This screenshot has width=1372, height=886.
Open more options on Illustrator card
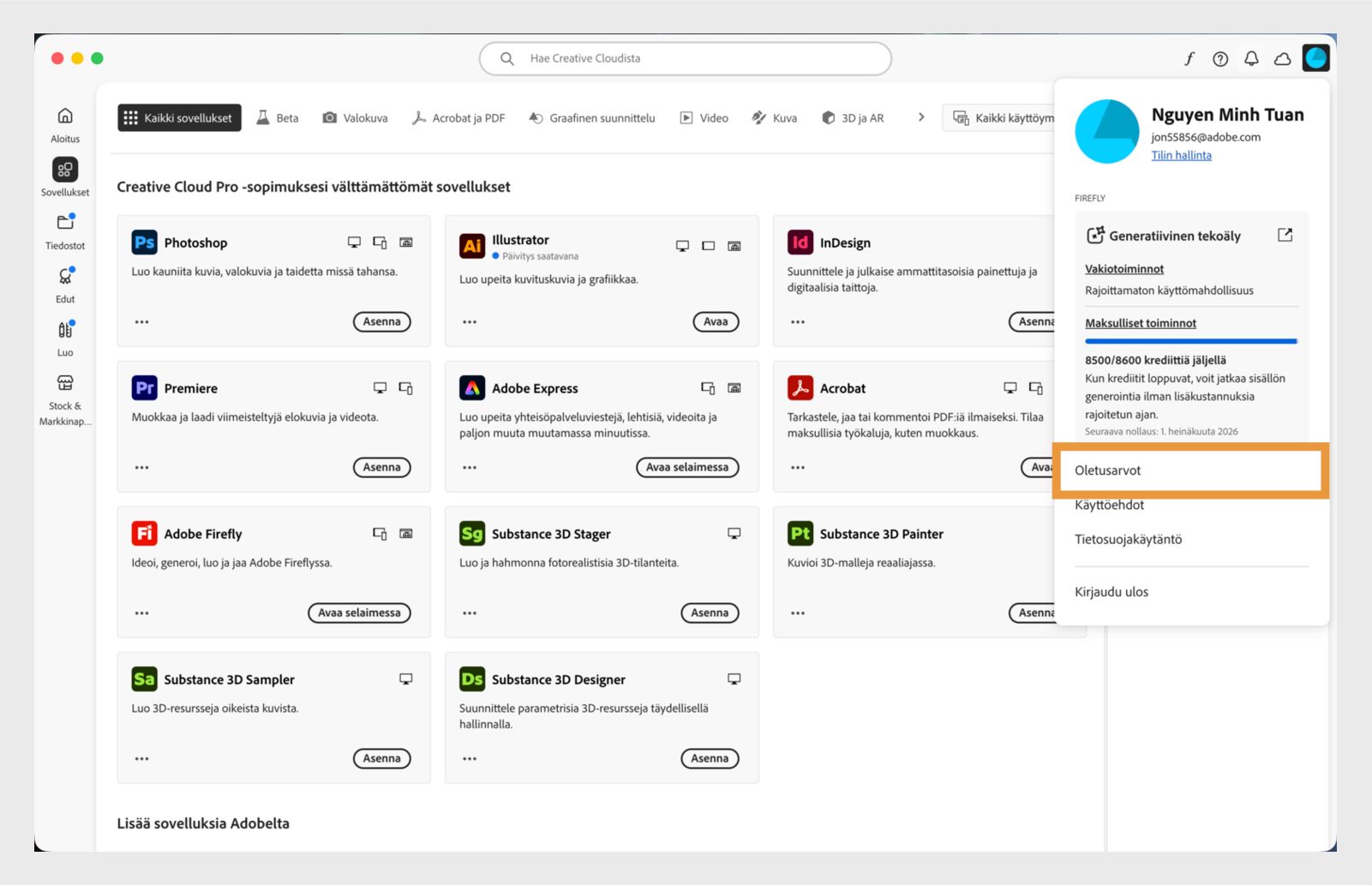point(470,322)
